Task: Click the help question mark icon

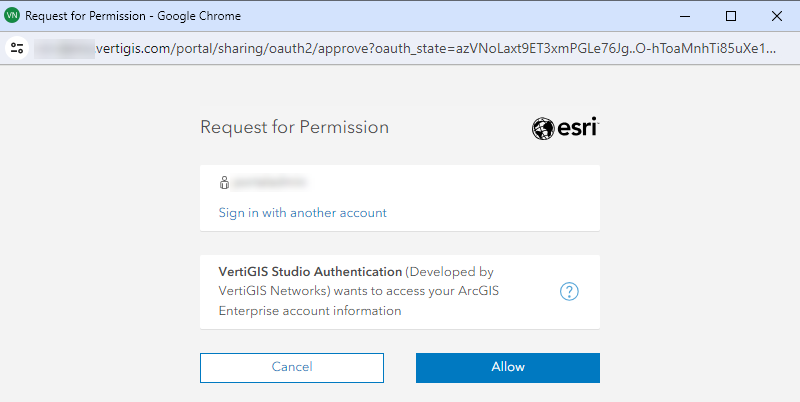Action: tap(570, 292)
